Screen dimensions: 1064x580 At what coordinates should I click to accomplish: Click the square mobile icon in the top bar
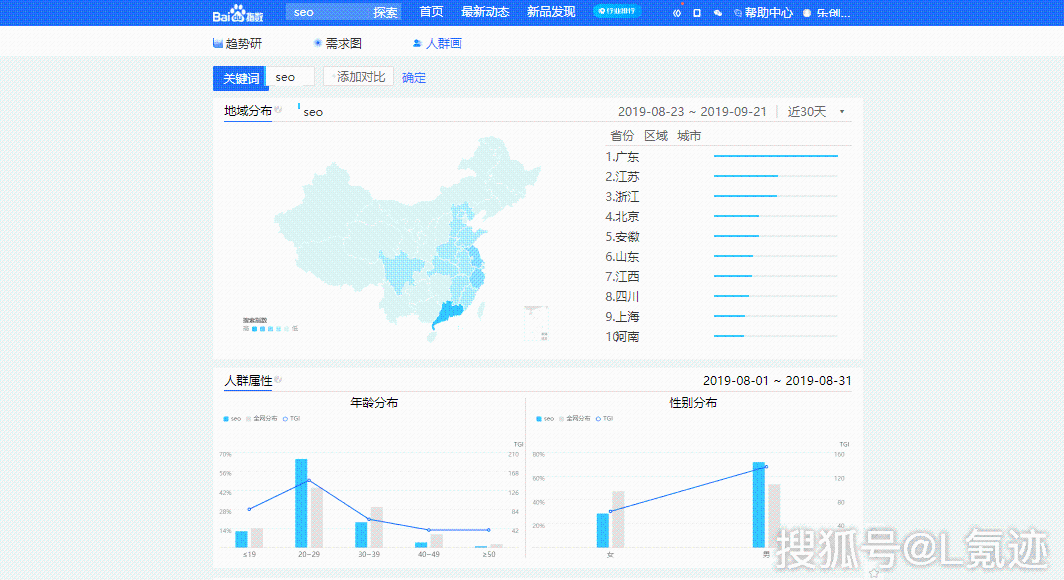697,13
